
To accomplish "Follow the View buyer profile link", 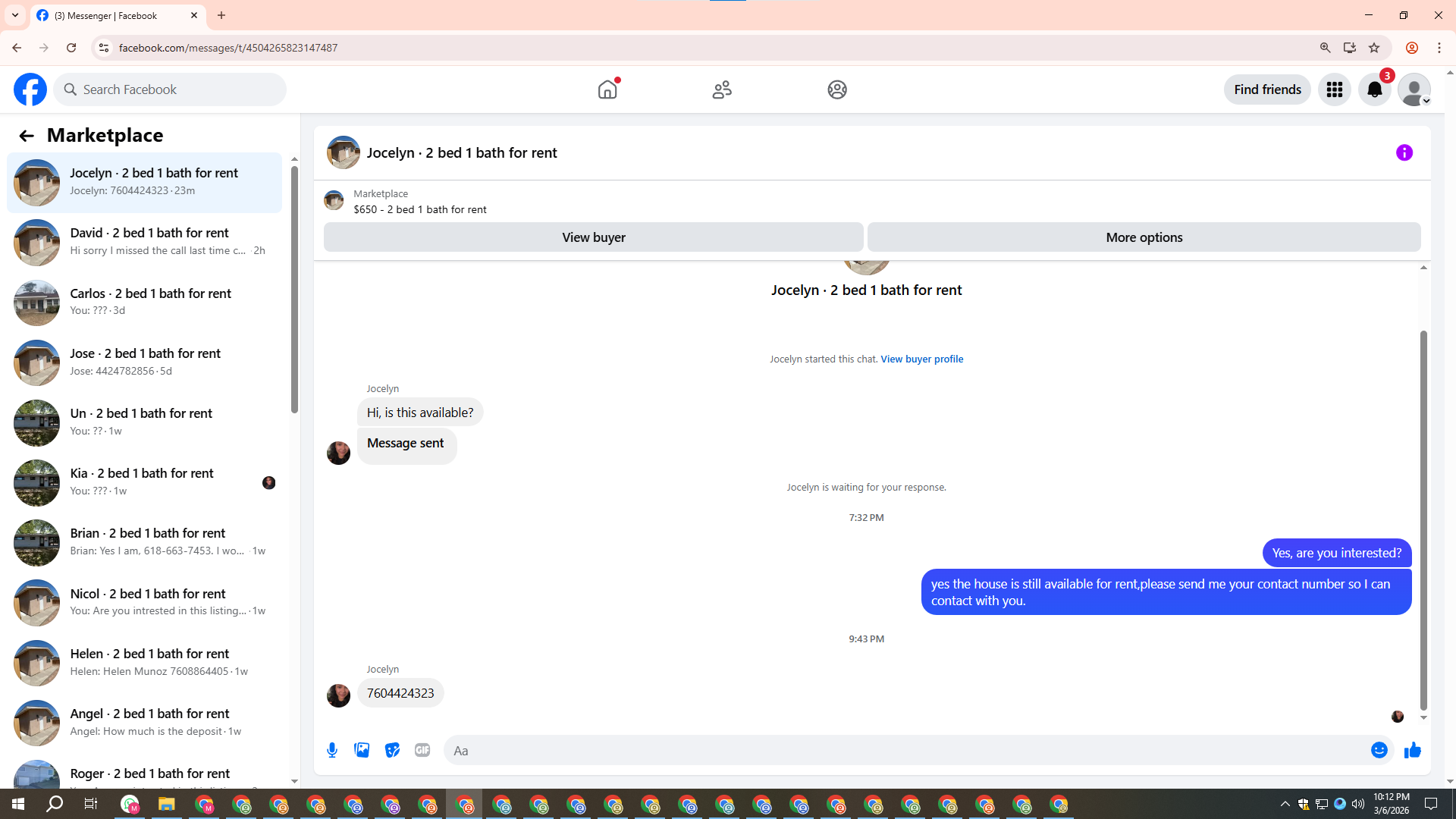I will (921, 359).
